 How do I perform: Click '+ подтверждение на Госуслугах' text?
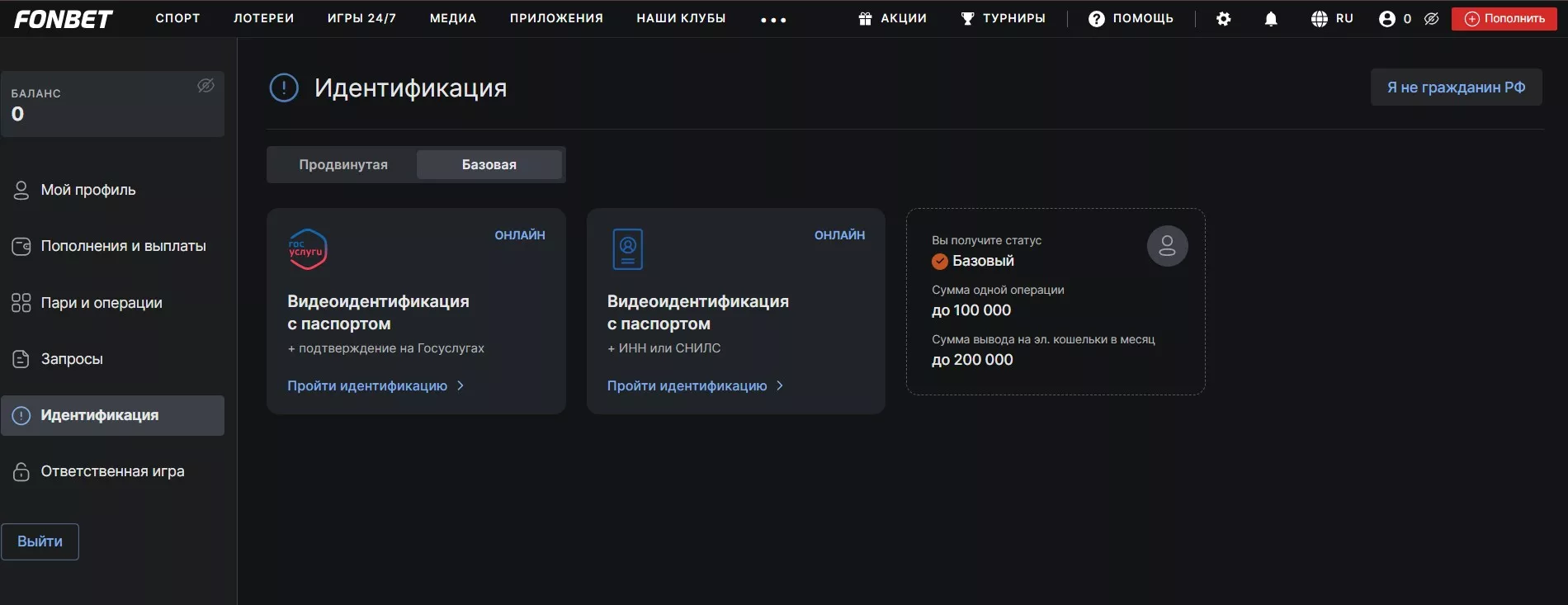point(385,348)
